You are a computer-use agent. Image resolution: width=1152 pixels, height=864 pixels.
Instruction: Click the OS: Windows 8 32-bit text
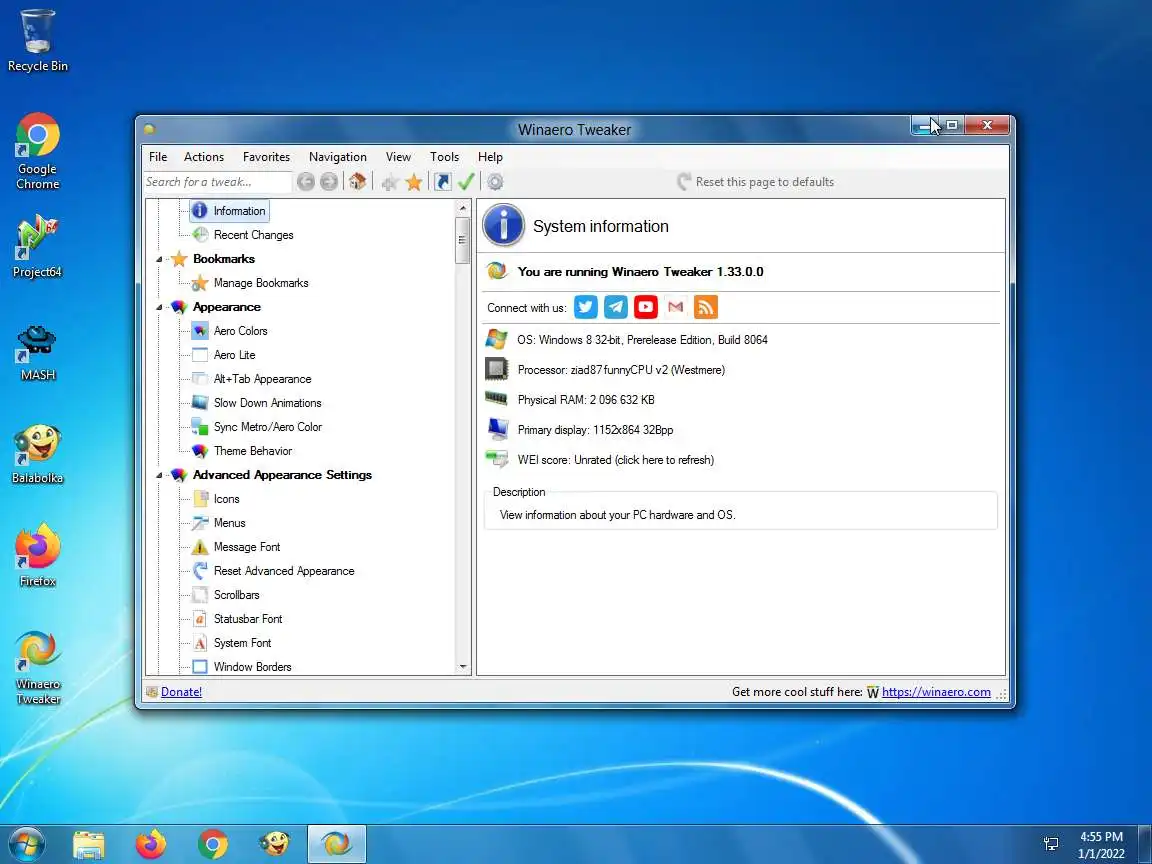coord(642,340)
